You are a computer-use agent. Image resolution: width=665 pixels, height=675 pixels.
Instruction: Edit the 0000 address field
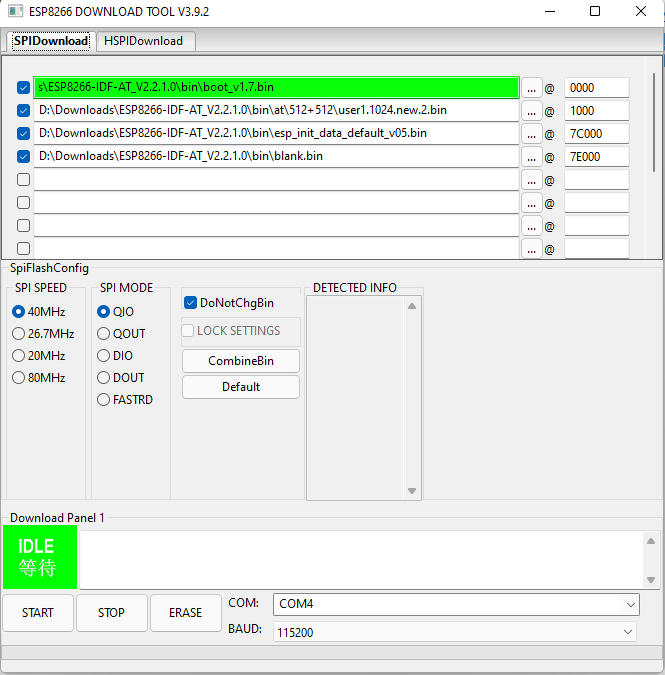point(597,88)
